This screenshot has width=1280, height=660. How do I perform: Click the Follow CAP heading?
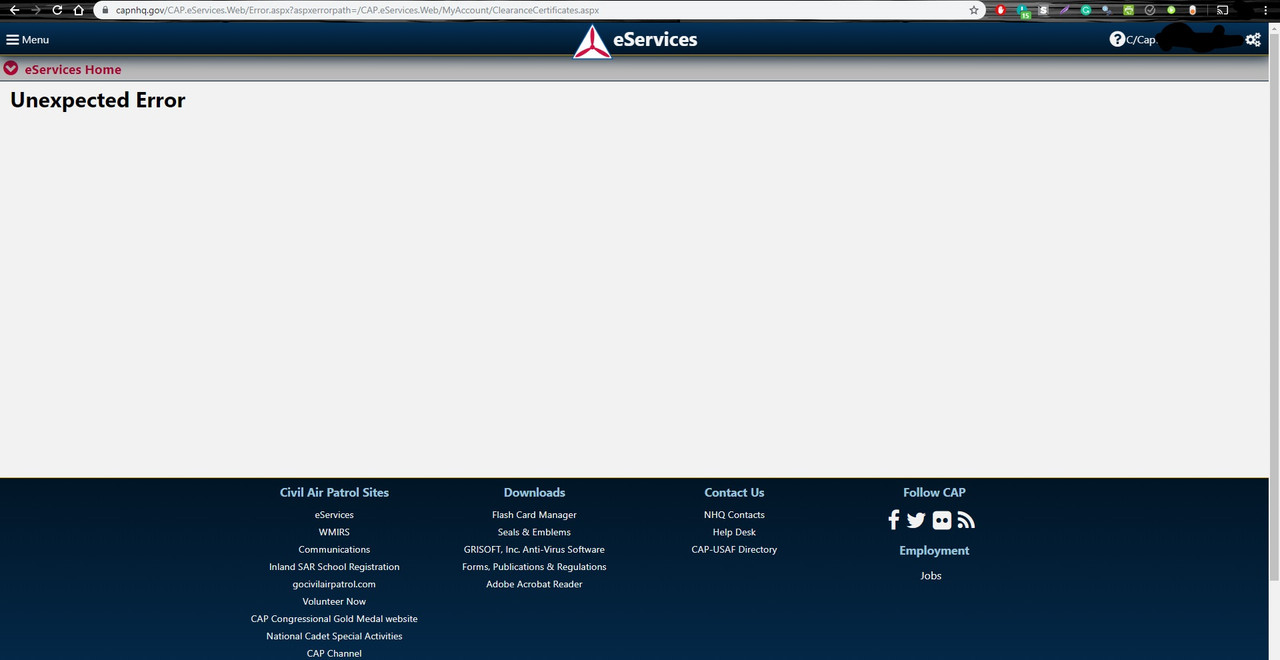click(x=934, y=492)
